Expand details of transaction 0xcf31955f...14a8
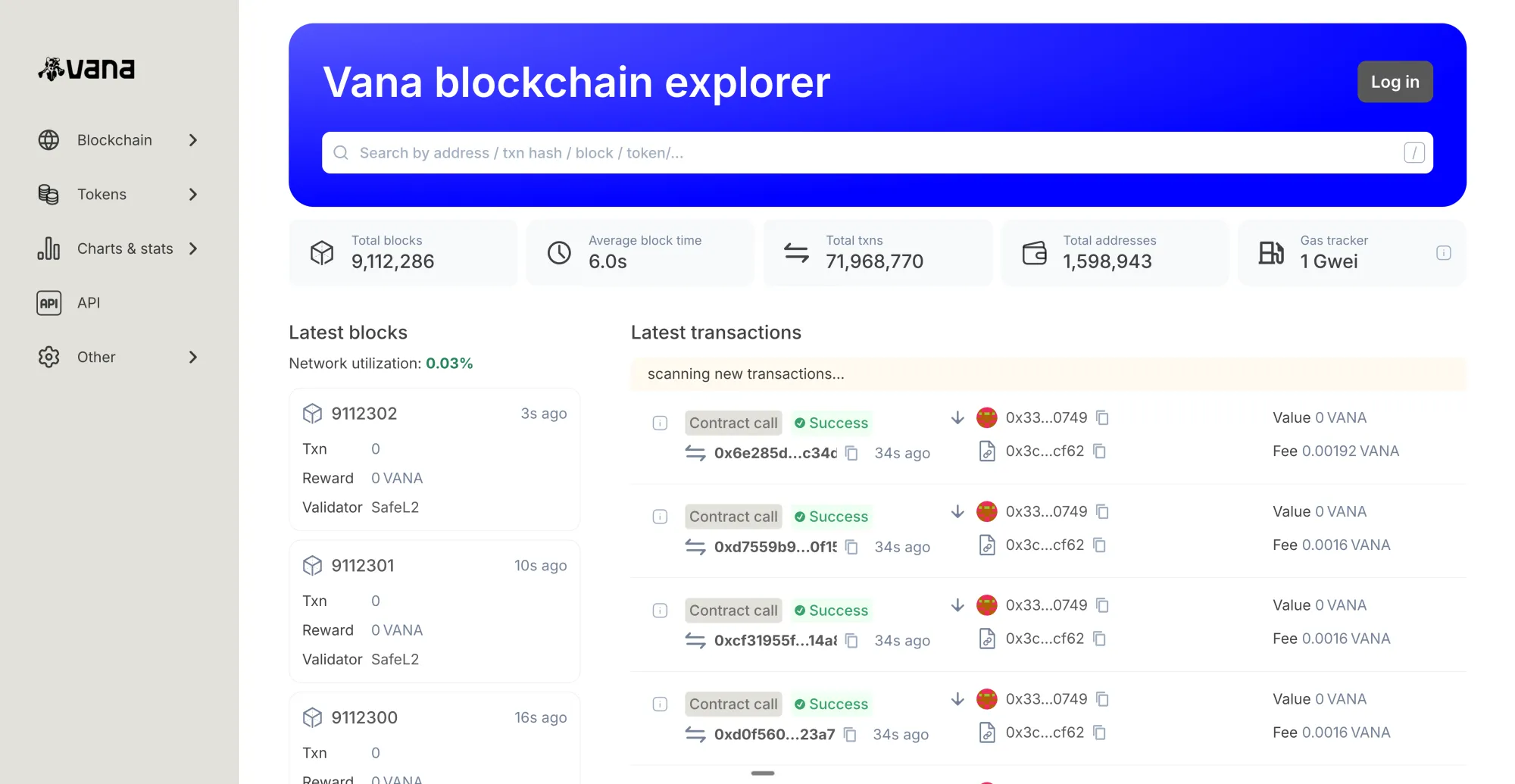 point(660,611)
